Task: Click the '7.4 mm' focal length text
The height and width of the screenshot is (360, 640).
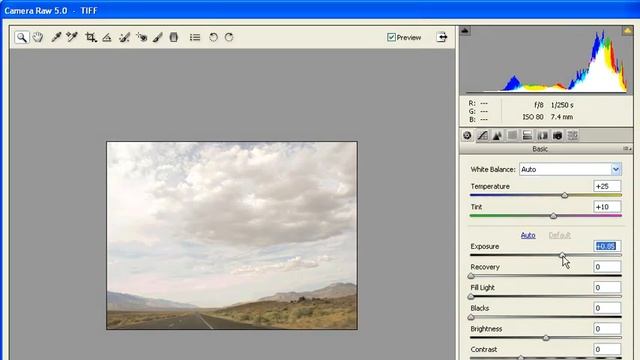Action: 562,117
